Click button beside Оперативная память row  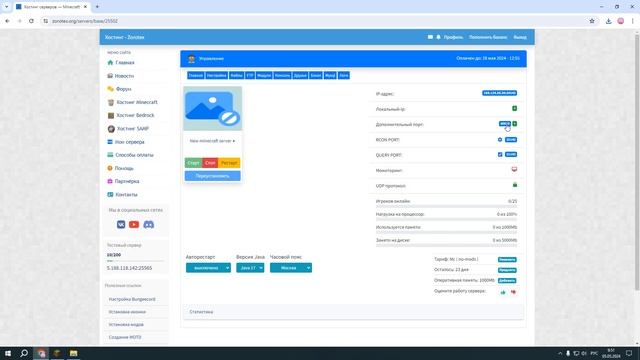(507, 281)
